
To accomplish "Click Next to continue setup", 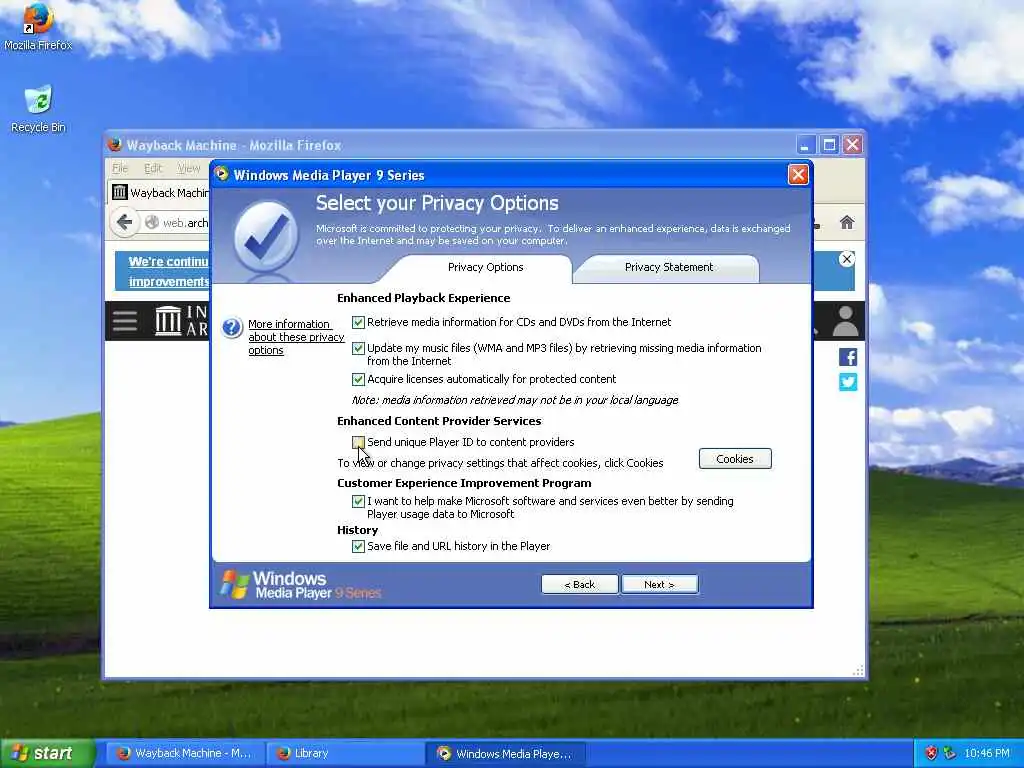I will click(659, 584).
